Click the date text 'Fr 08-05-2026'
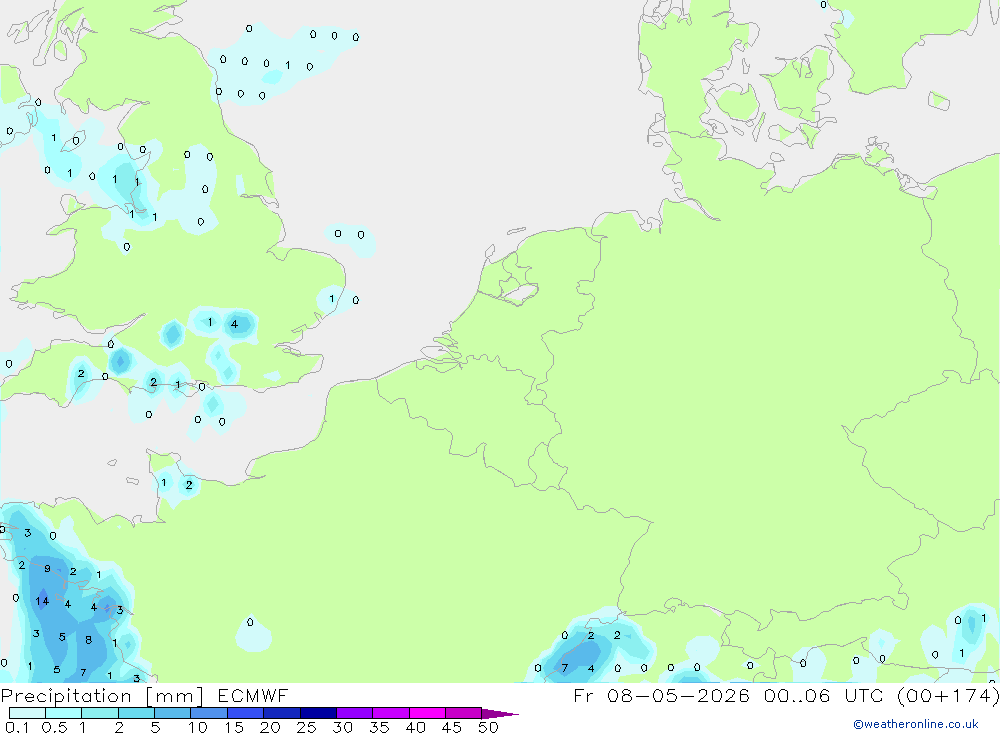1000x733 pixels. click(x=661, y=696)
